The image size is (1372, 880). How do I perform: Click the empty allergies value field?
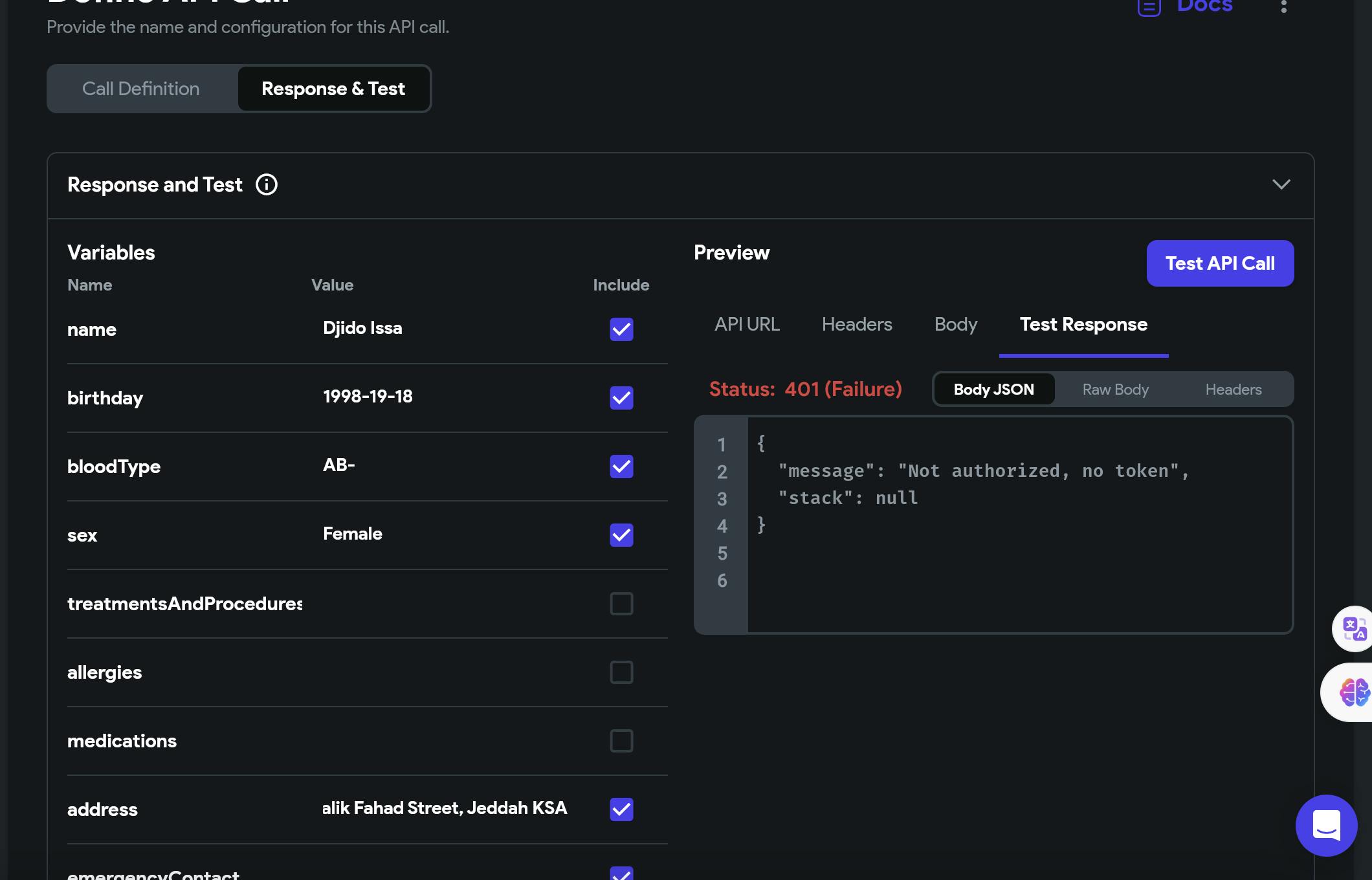pos(447,672)
